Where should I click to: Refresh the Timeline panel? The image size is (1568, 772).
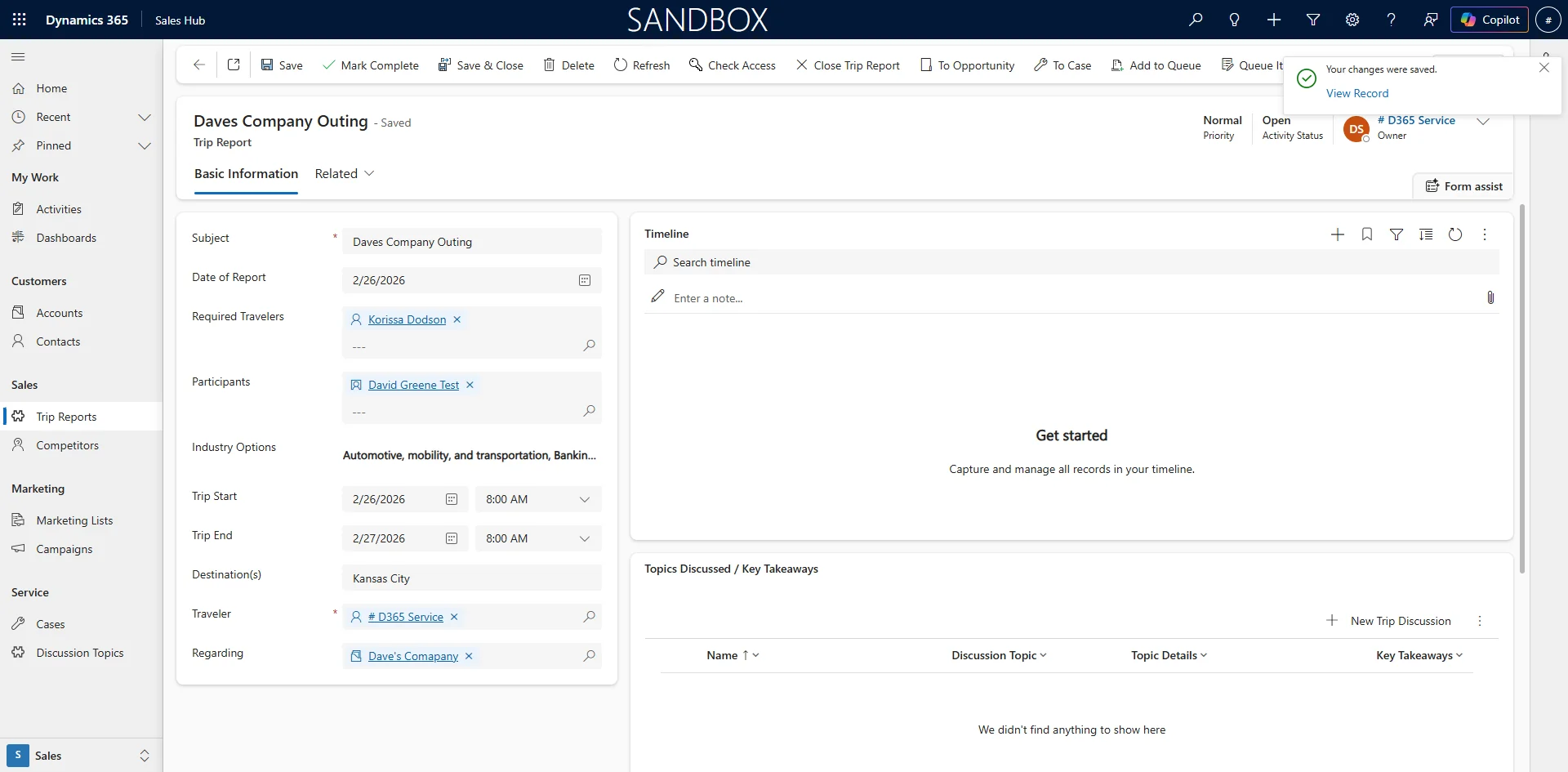pos(1456,234)
